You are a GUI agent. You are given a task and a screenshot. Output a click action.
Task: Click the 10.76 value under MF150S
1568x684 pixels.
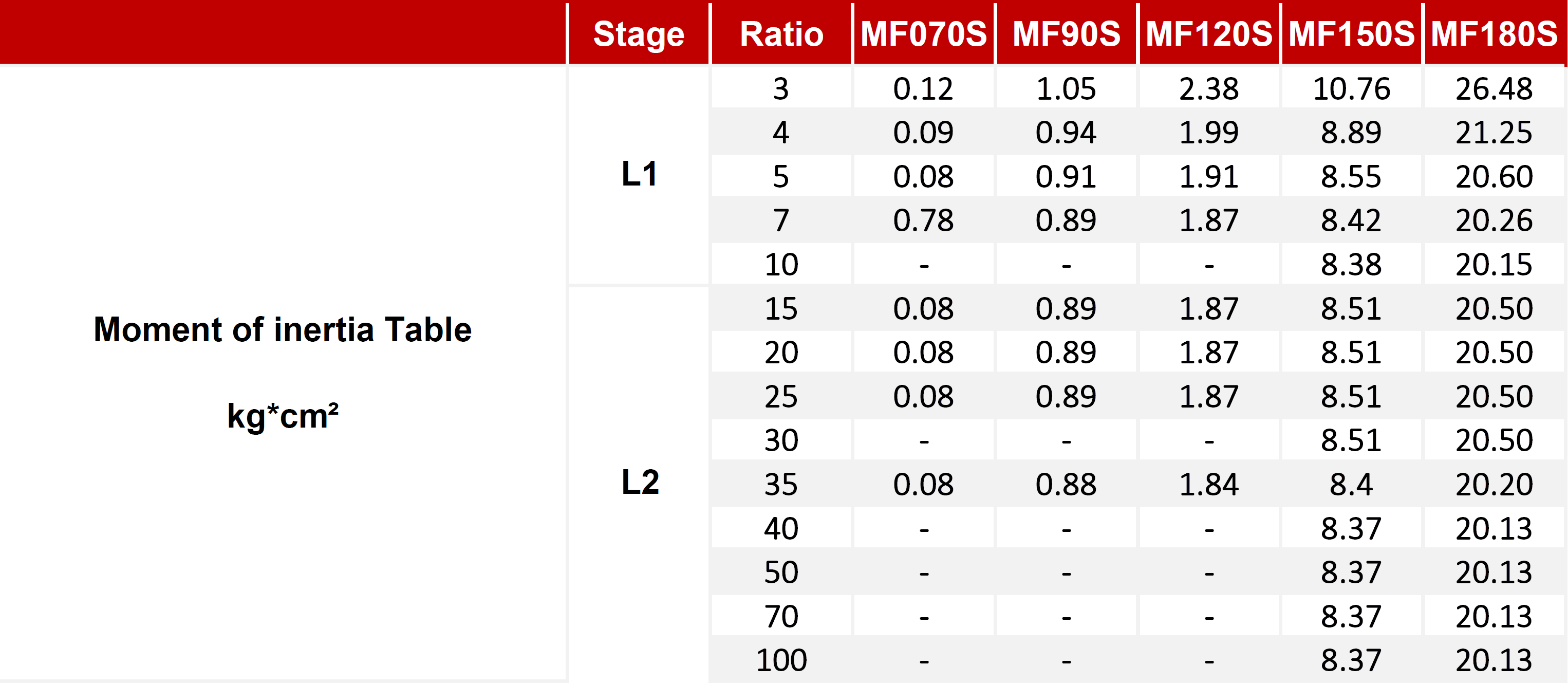pyautogui.click(x=1351, y=88)
